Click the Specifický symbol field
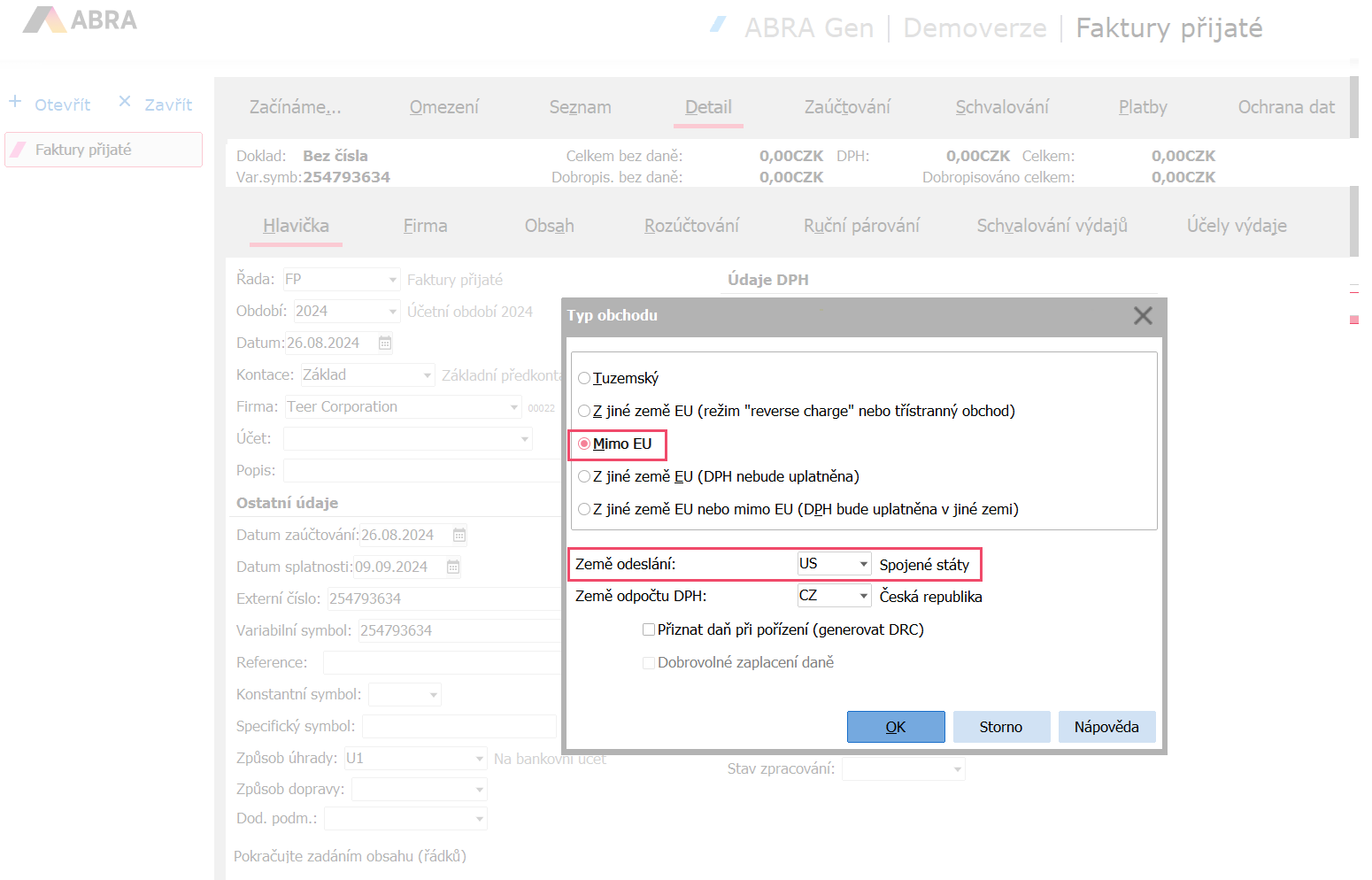 459,727
